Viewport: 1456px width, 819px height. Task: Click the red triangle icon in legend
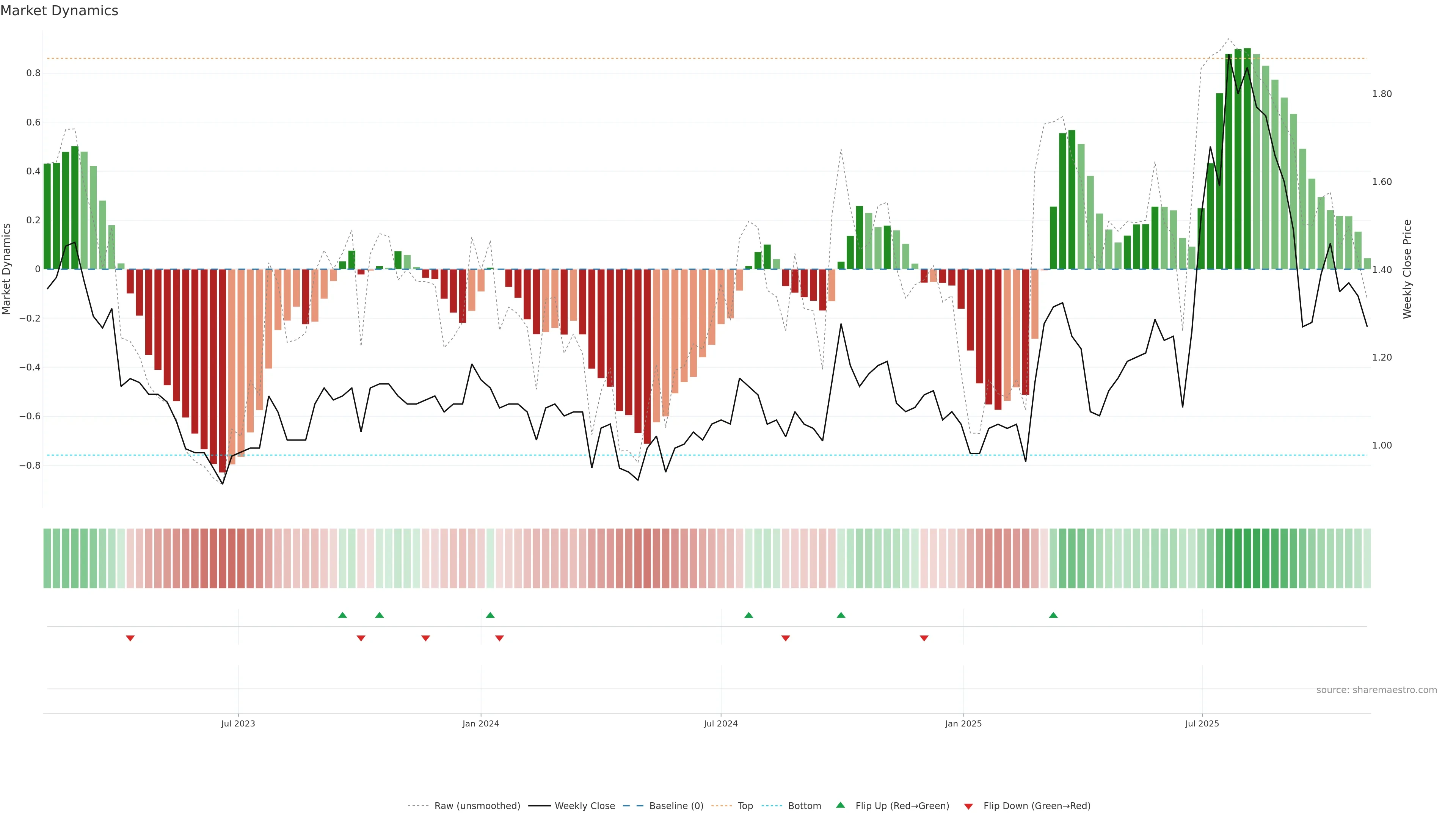click(x=968, y=806)
